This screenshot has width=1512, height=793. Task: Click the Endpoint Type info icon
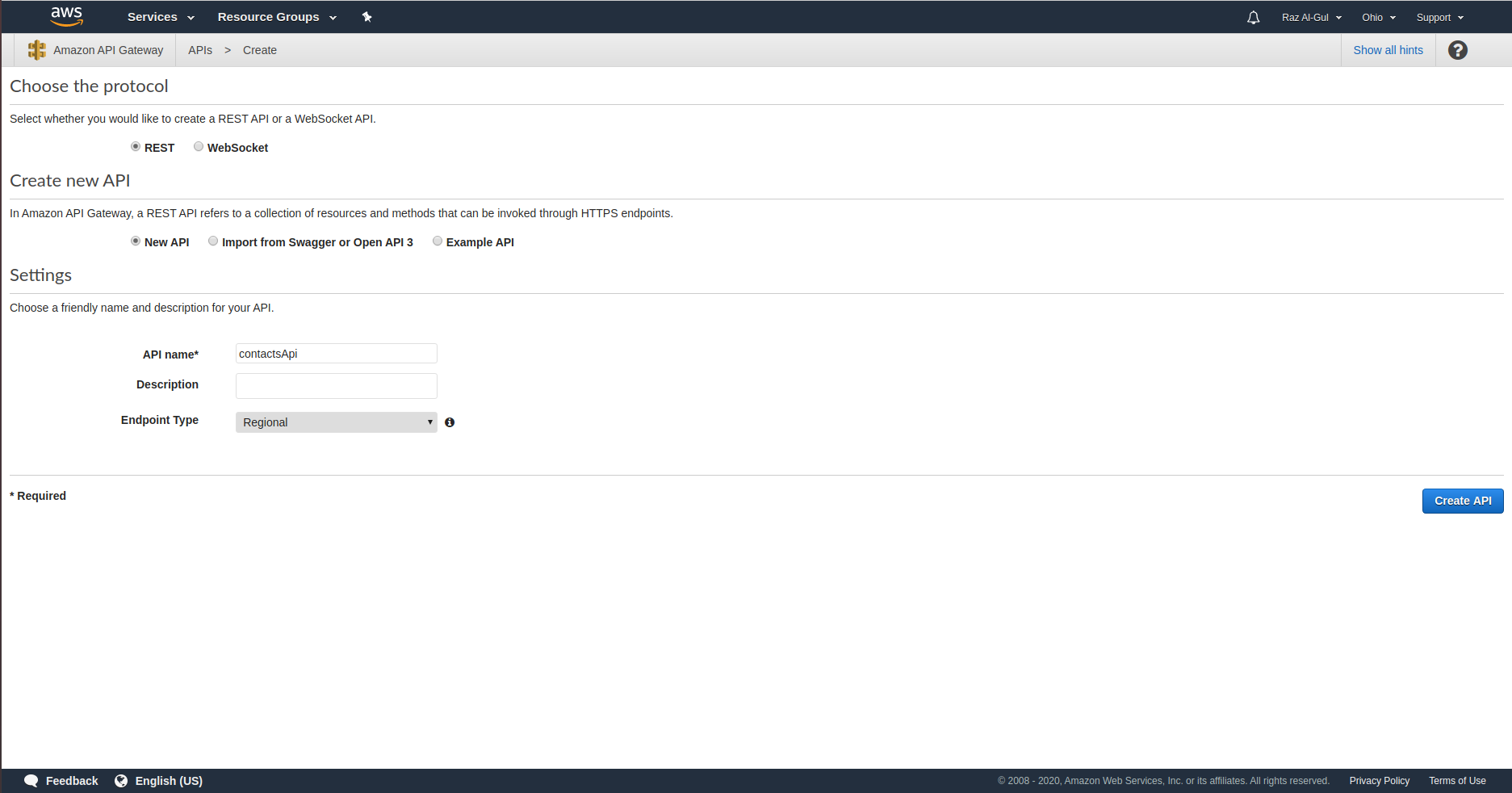(450, 422)
